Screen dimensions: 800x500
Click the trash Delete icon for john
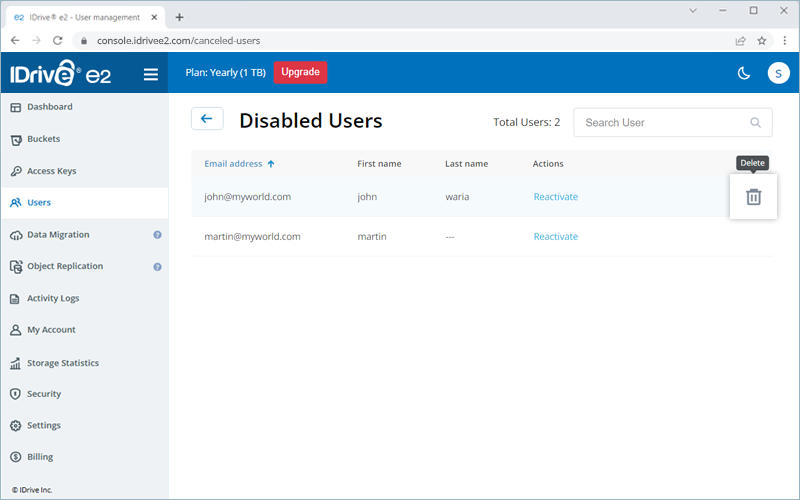[753, 197]
